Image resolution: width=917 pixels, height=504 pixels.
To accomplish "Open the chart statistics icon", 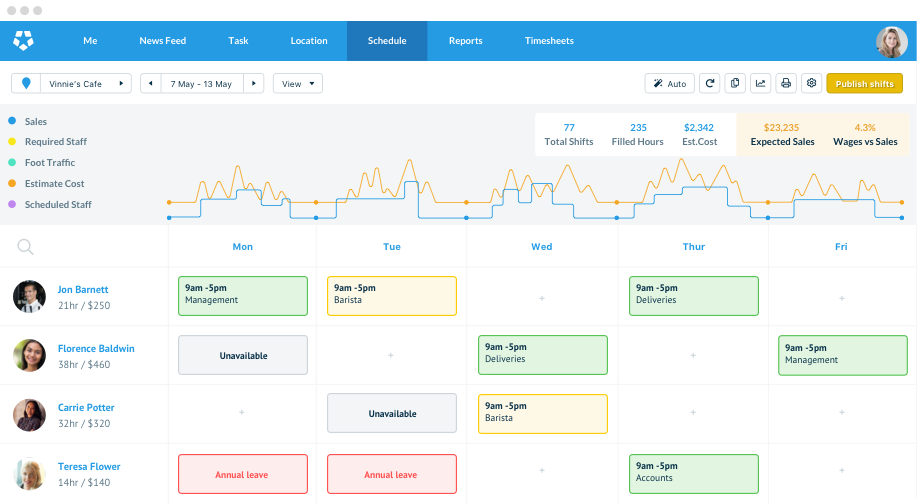I will pos(760,84).
